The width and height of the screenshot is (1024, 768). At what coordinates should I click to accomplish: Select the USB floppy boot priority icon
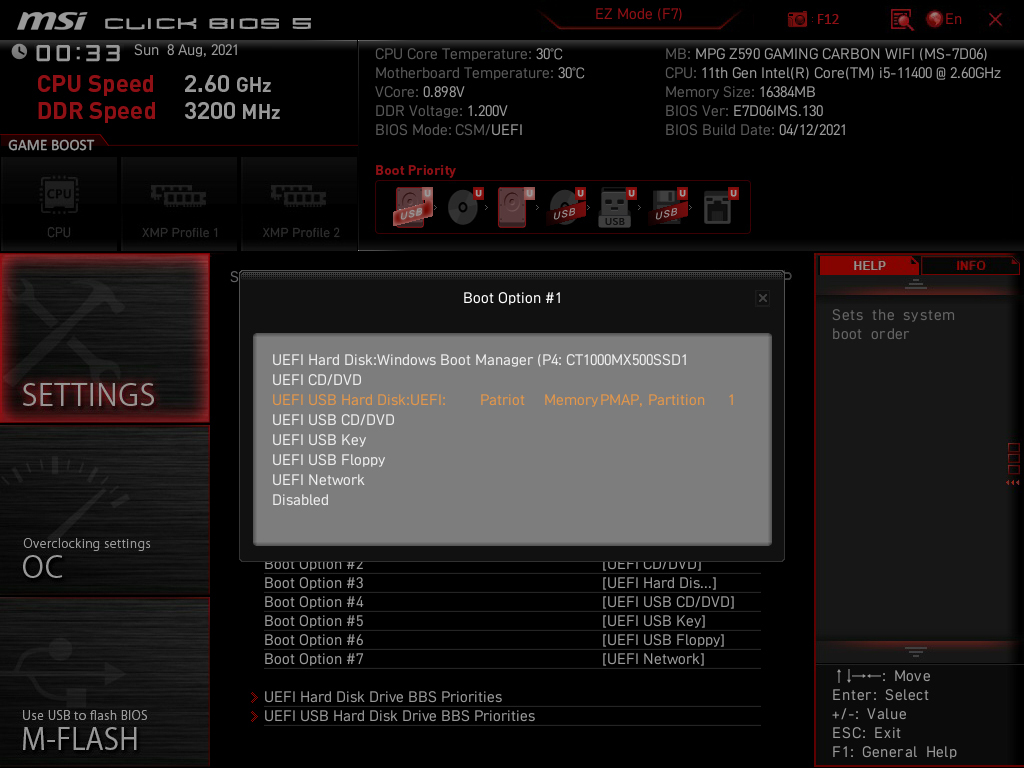[x=667, y=207]
